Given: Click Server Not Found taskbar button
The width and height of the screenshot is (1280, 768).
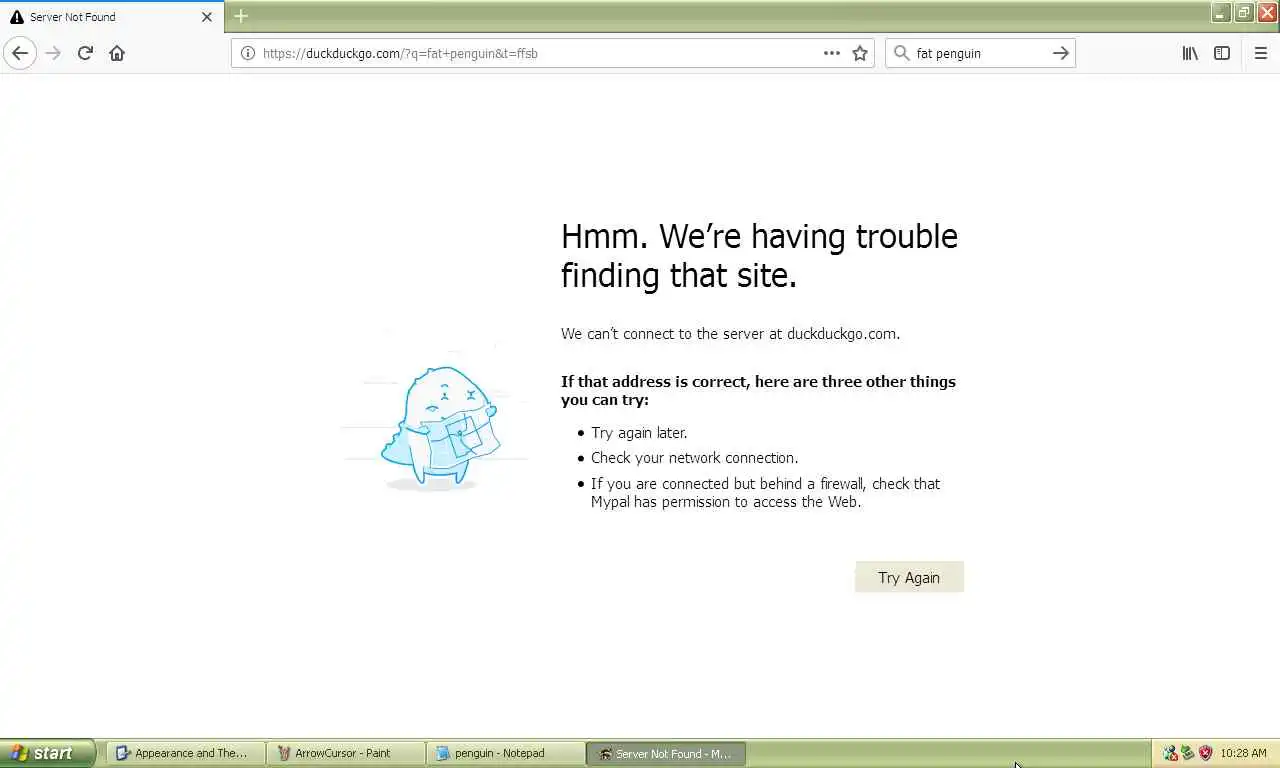Looking at the screenshot, I should click(666, 753).
